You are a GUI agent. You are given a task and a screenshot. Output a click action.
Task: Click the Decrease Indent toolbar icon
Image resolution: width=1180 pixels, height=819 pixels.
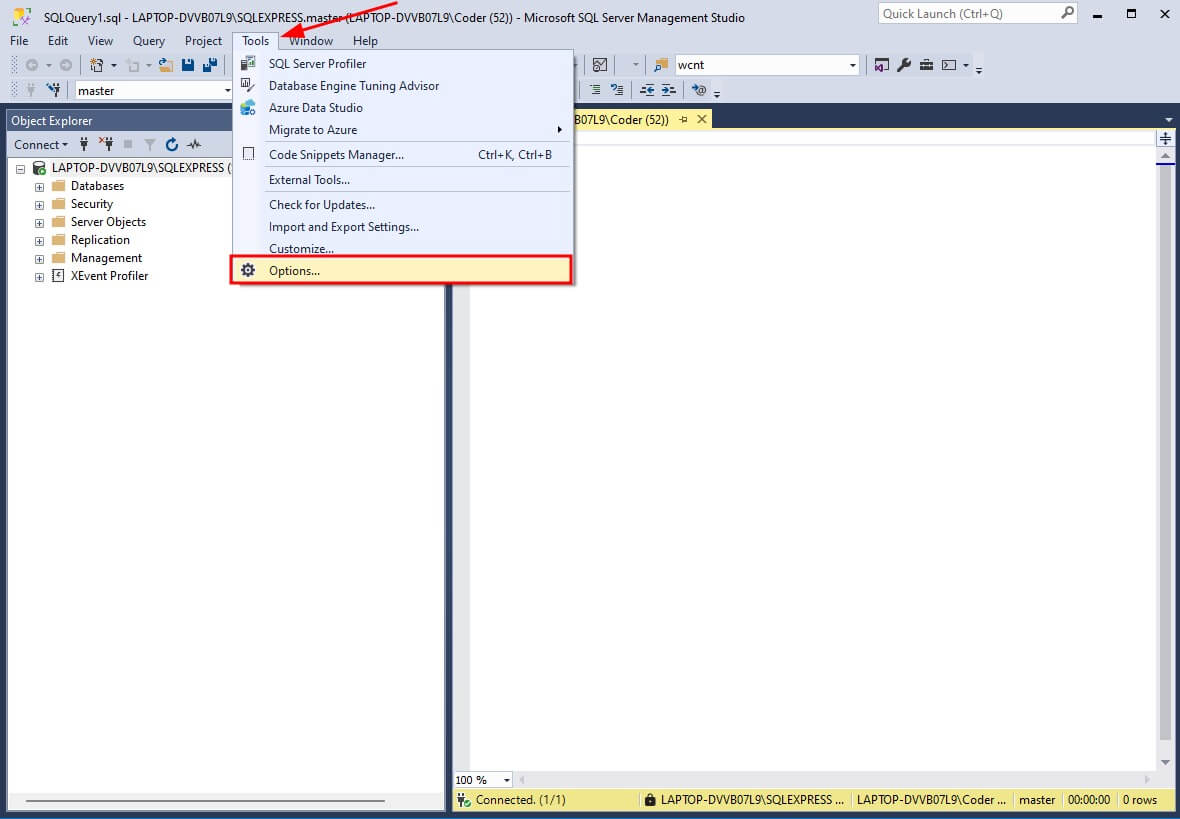[646, 90]
